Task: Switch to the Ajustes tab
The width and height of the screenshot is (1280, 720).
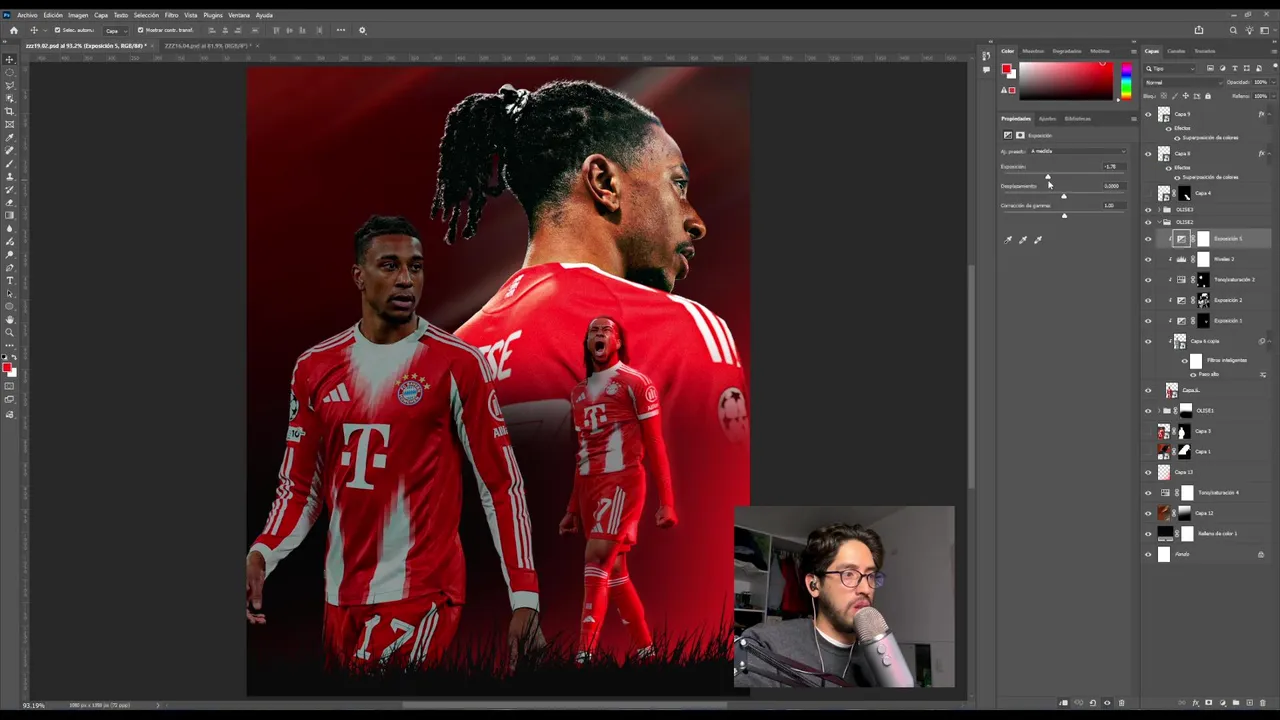Action: click(1047, 118)
